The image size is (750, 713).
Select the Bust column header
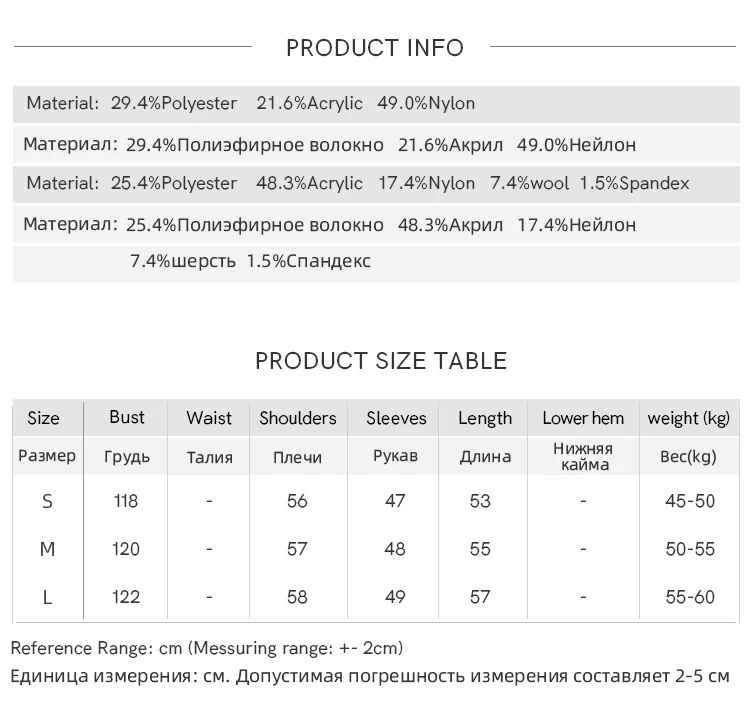click(127, 417)
